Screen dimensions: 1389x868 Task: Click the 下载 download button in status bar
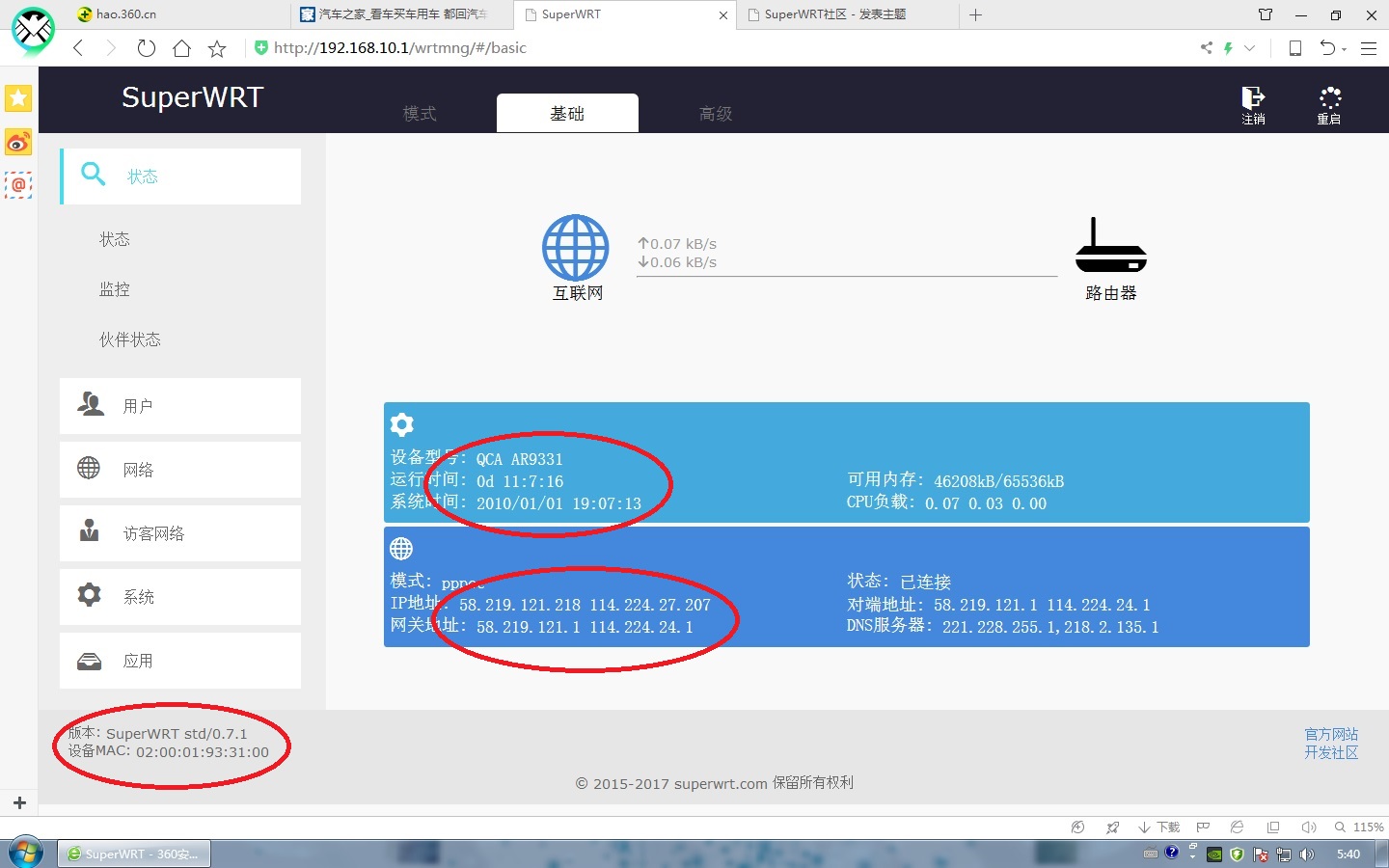1159,827
